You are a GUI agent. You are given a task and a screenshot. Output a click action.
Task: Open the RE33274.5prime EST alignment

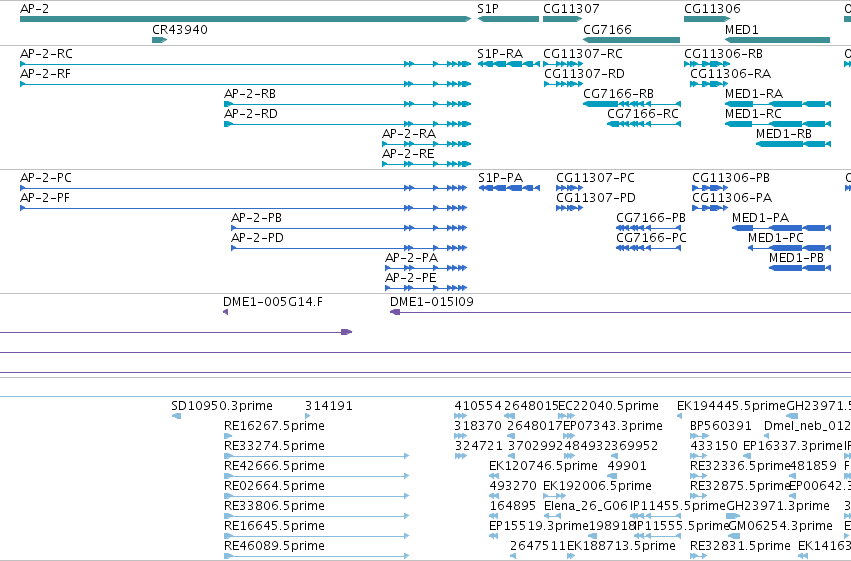316,456
